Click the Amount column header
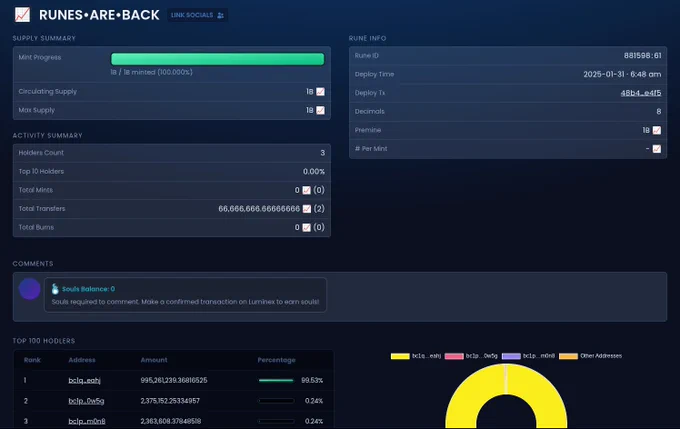Screen dimensions: 680x429 [154, 360]
